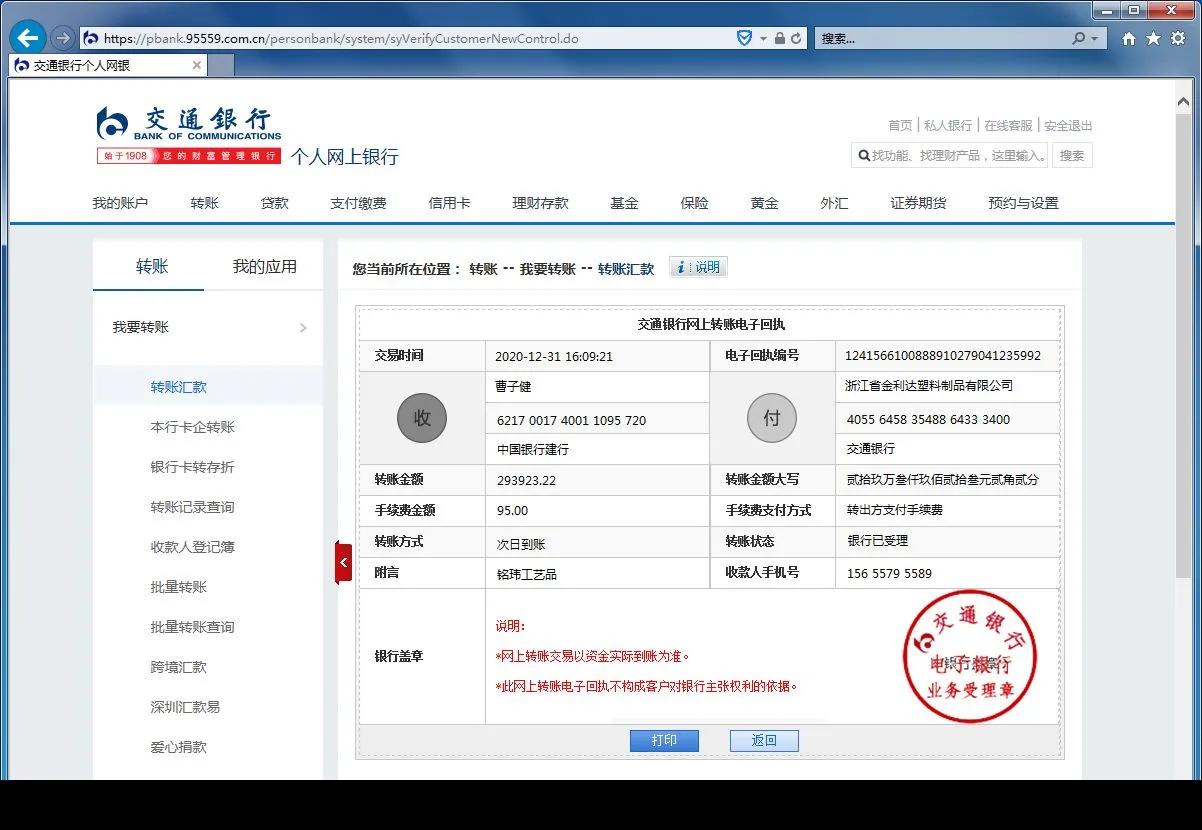The image size is (1202, 830).
Task: Open the 在线客服 link
Action: [x=1008, y=126]
